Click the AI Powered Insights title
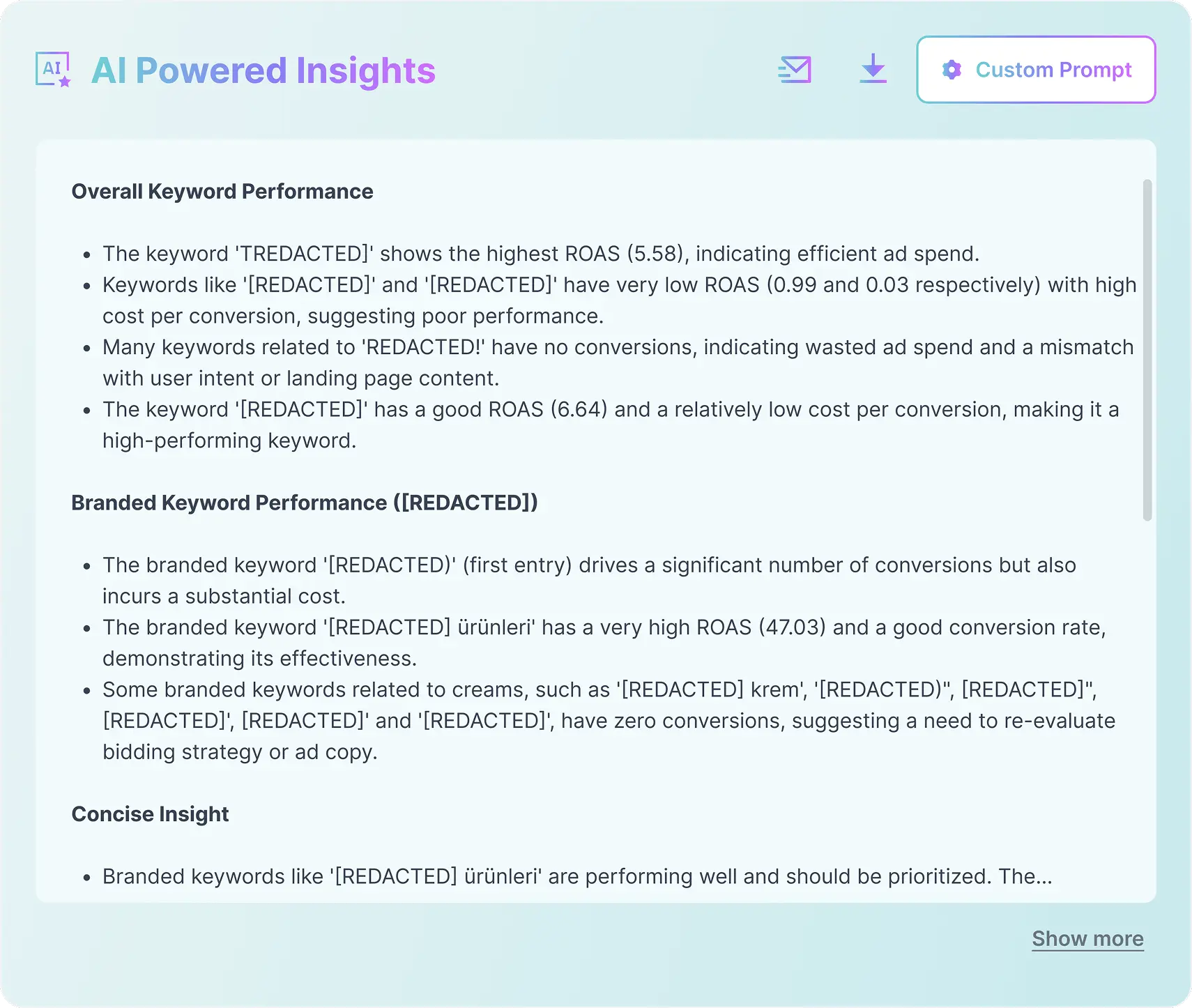This screenshot has height=1008, width=1192. (263, 70)
